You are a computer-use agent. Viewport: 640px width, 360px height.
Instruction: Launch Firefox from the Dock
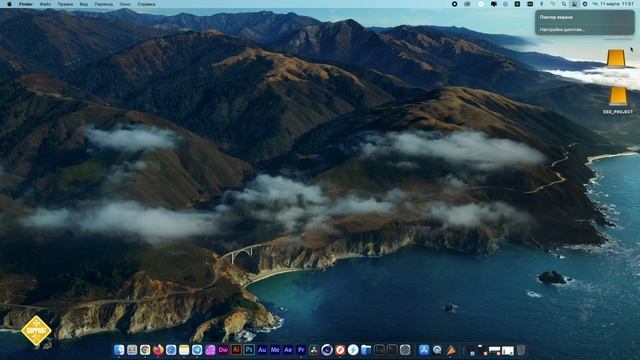[158, 350]
